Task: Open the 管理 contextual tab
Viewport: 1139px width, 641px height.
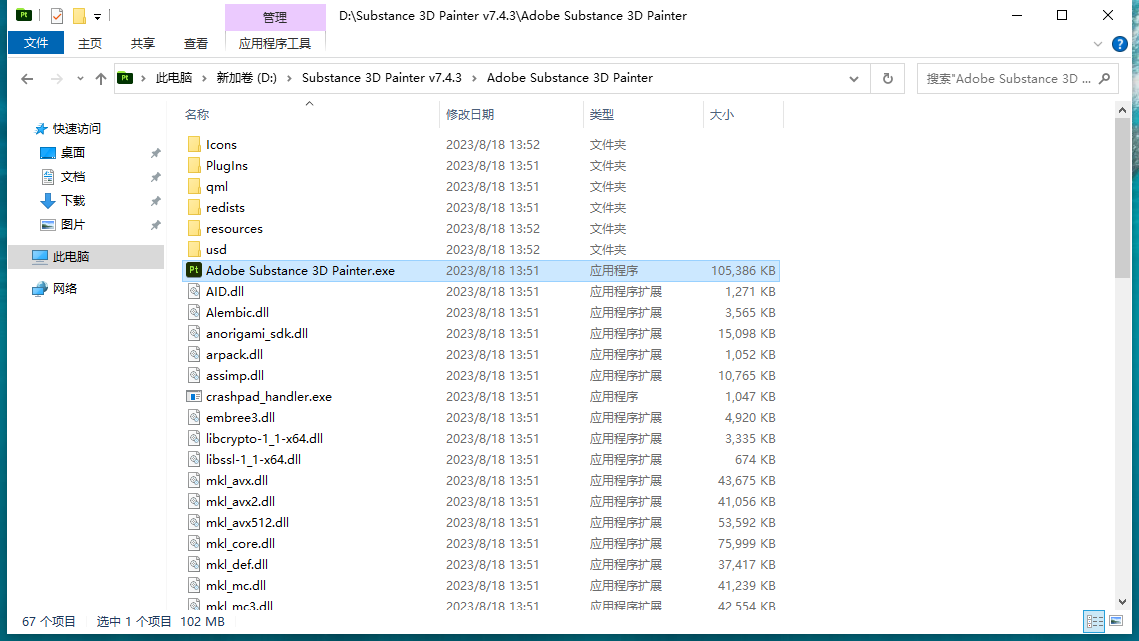Action: tap(275, 17)
